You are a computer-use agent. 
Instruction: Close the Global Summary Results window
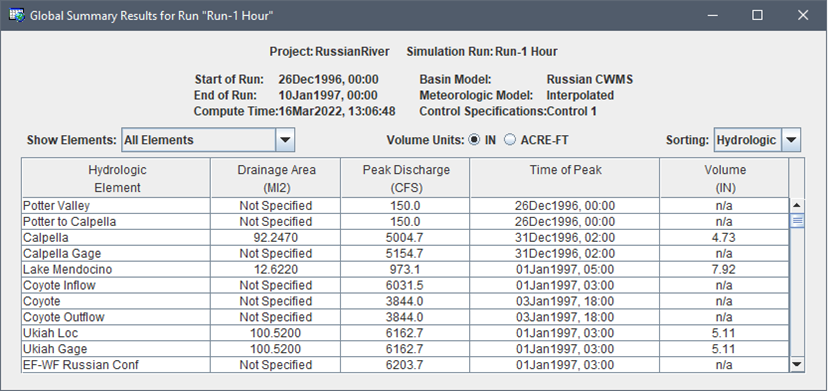click(x=803, y=15)
